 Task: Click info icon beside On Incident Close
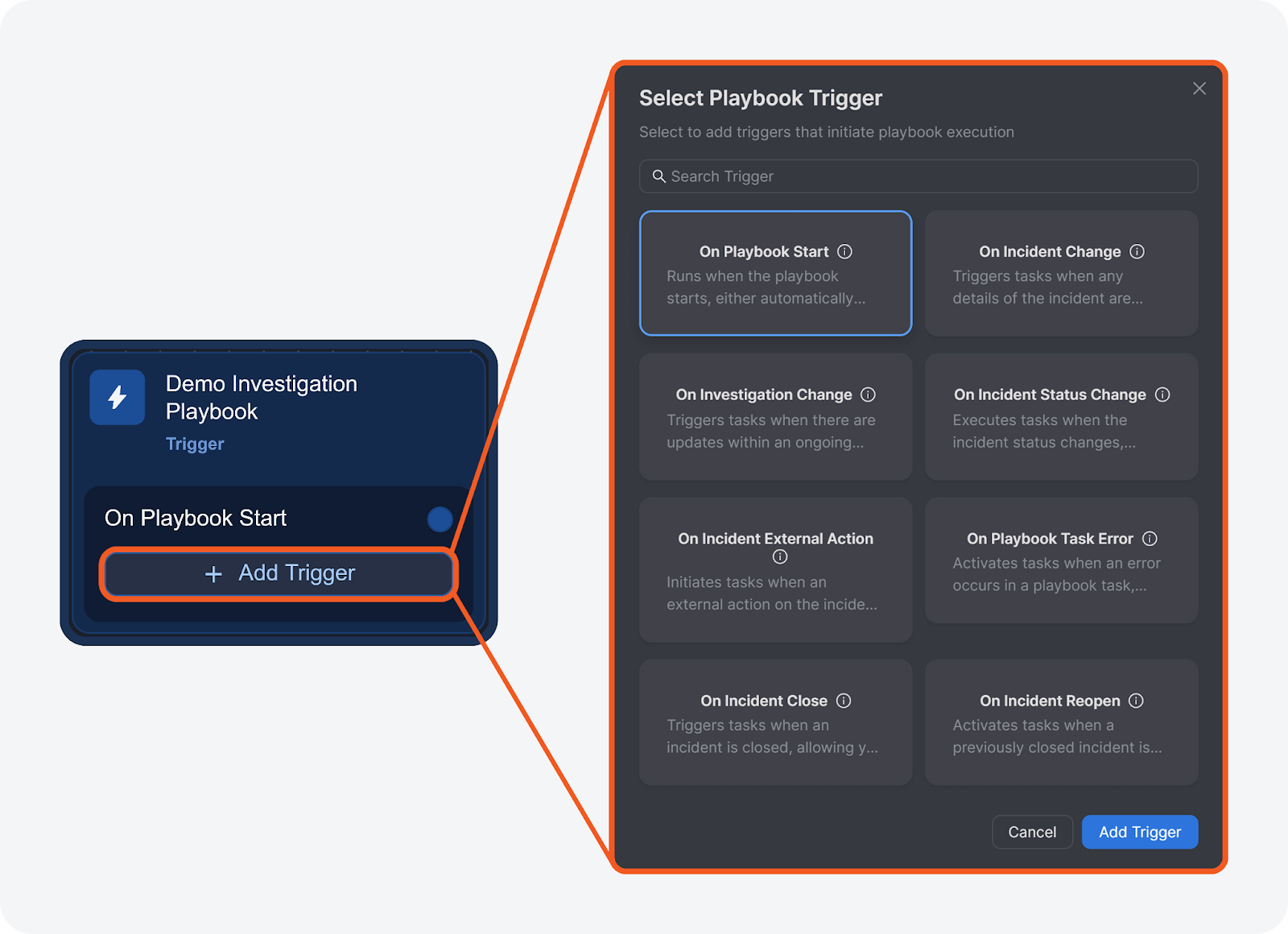point(844,700)
